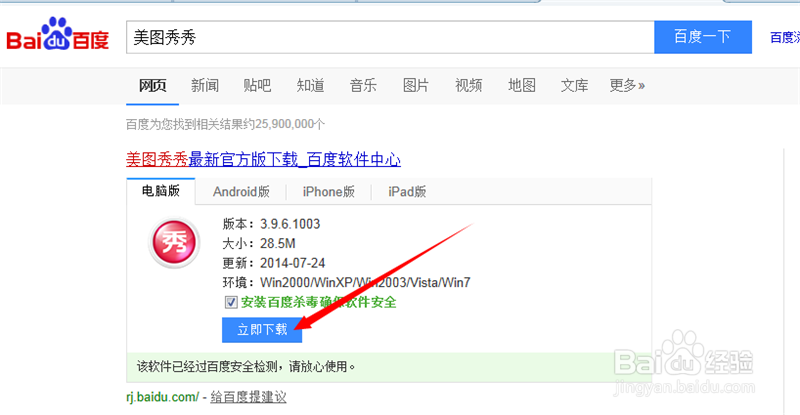Click the 立即下载 download button
The height and width of the screenshot is (415, 800).
click(x=262, y=330)
